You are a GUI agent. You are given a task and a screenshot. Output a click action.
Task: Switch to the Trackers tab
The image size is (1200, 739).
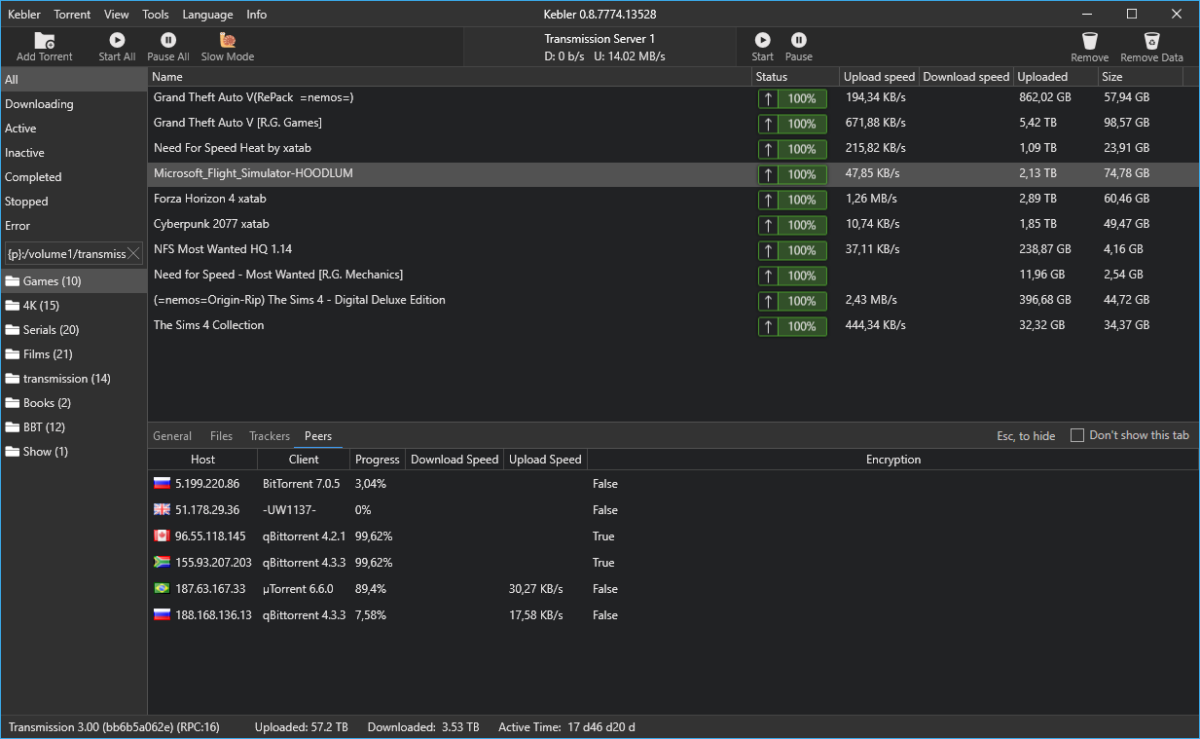(x=269, y=436)
